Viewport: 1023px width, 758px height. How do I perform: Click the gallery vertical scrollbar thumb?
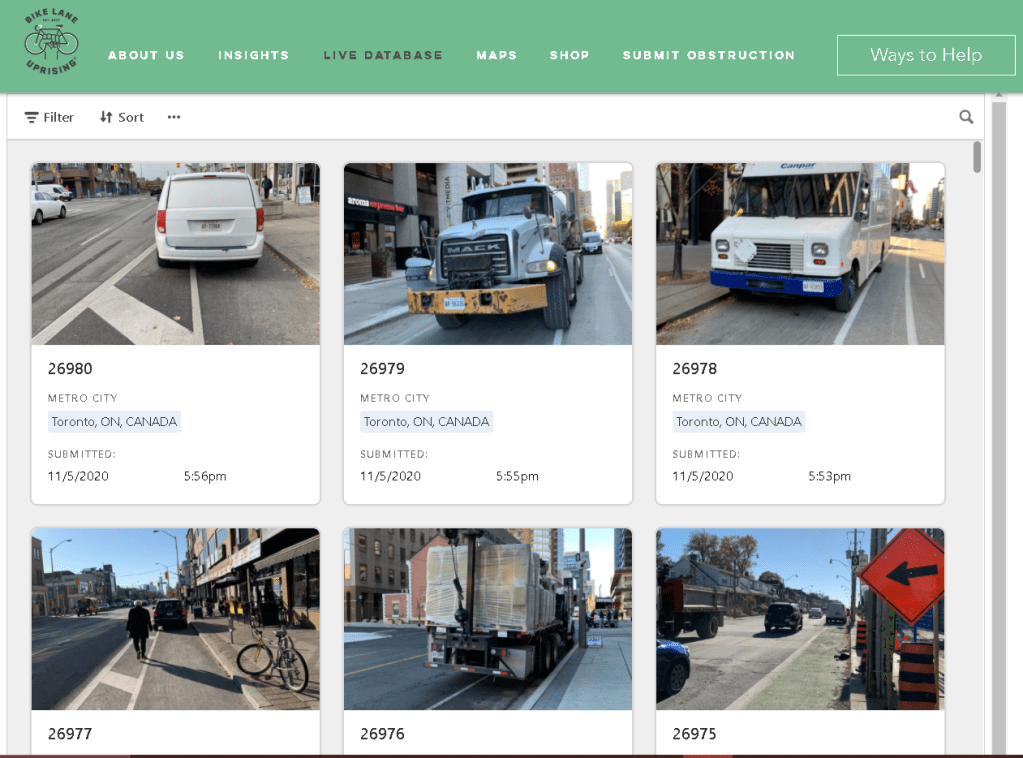(977, 157)
